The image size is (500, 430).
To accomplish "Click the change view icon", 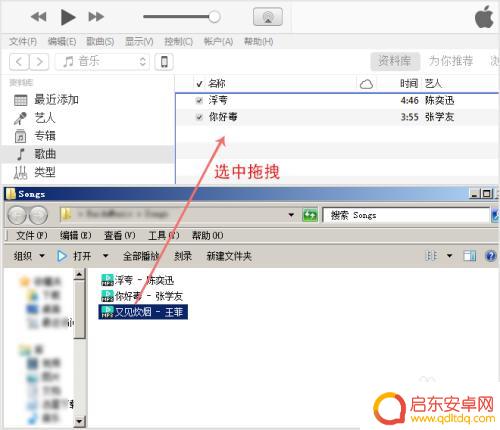I will 431,256.
